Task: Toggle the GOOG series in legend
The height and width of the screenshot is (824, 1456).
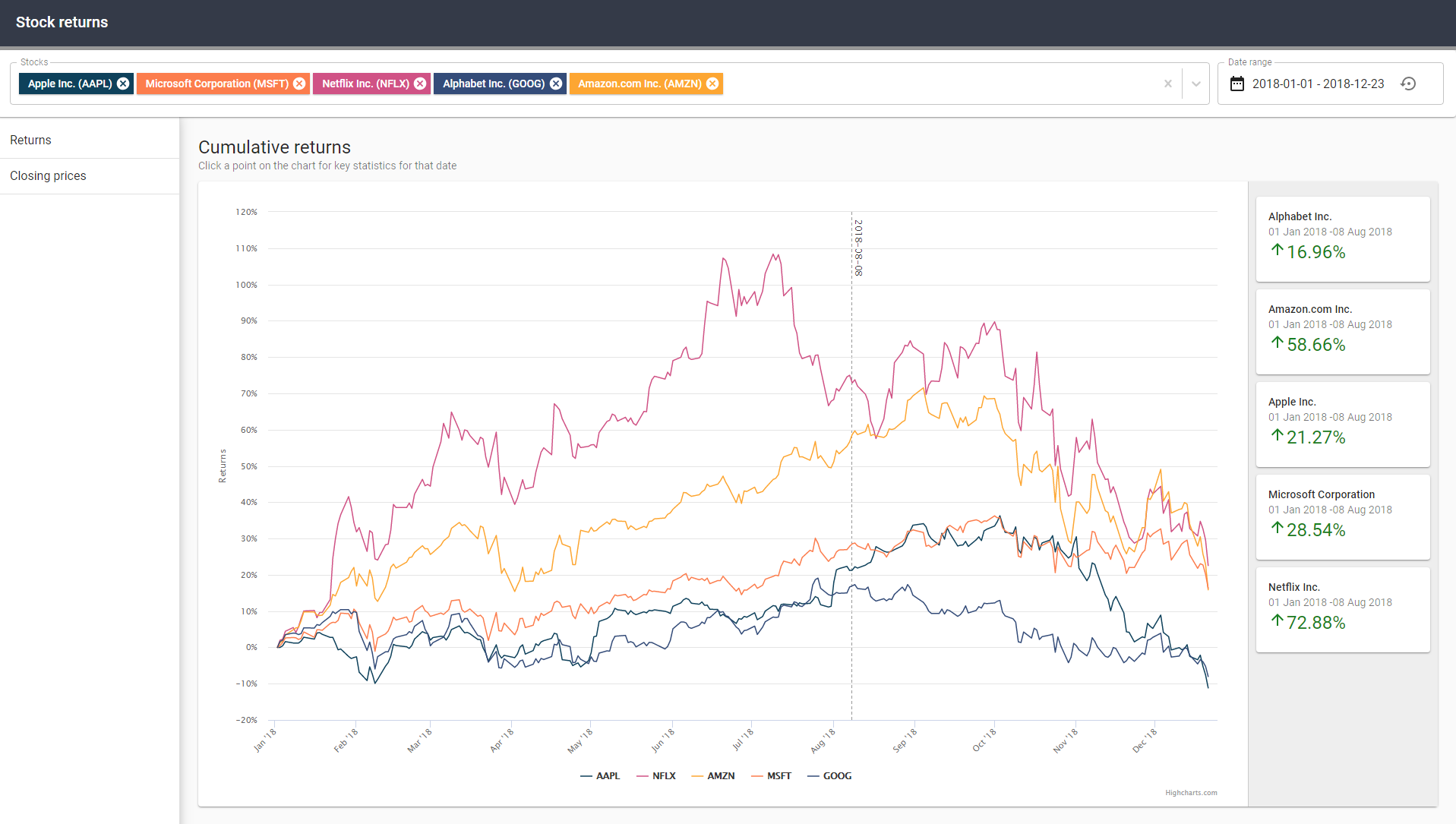Action: pyautogui.click(x=829, y=775)
